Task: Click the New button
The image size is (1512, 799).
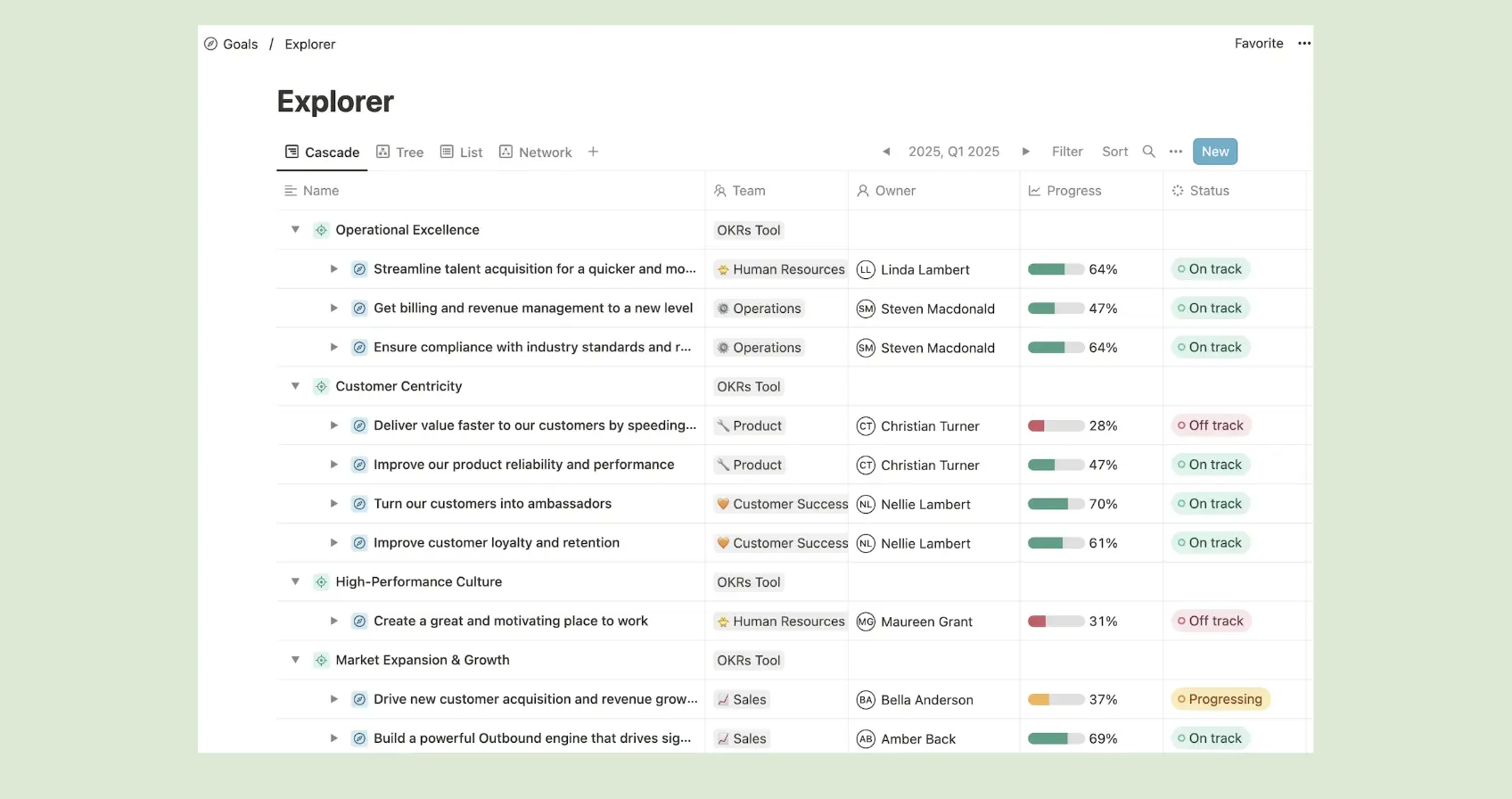Action: [x=1215, y=152]
